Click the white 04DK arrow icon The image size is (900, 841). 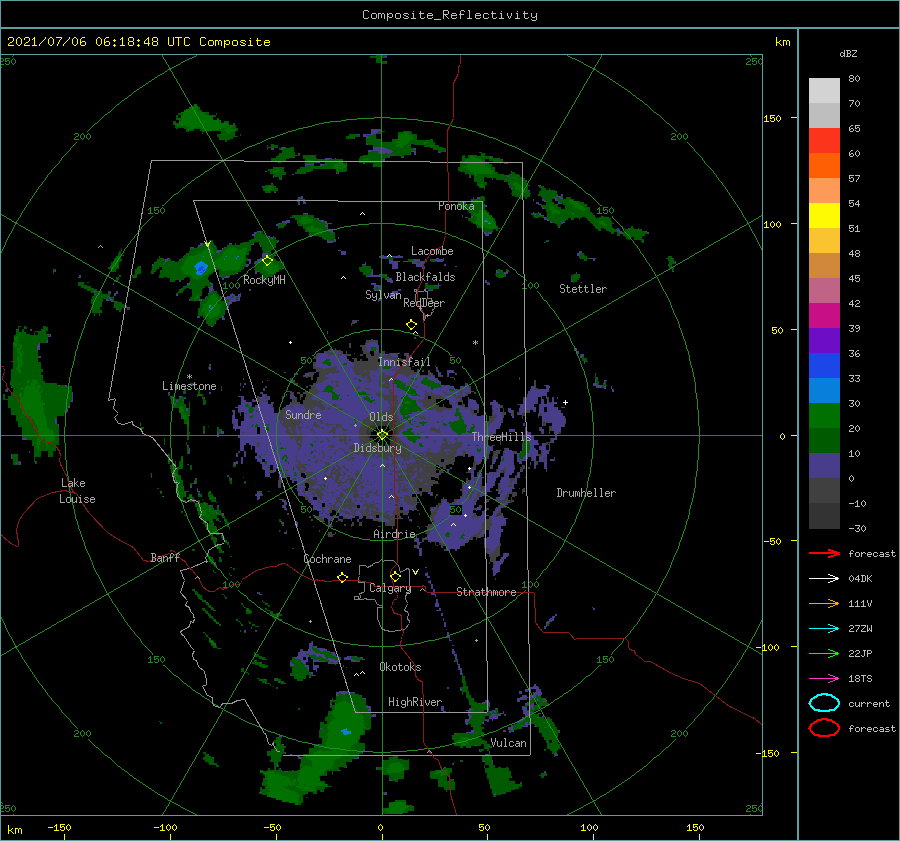click(x=824, y=579)
